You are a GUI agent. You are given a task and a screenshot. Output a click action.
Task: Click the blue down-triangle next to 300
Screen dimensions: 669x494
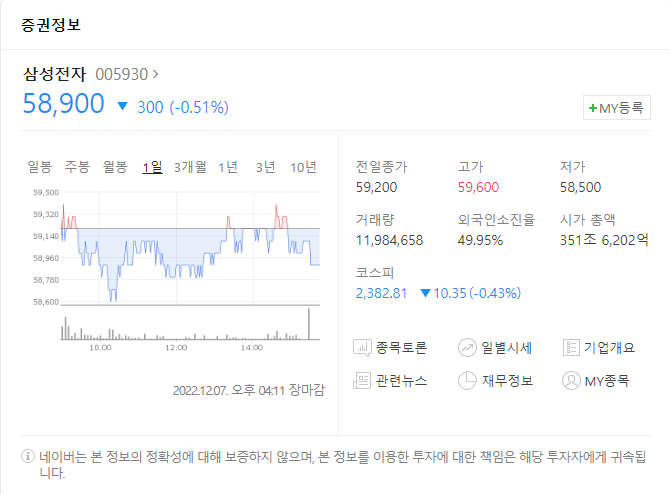[122, 106]
